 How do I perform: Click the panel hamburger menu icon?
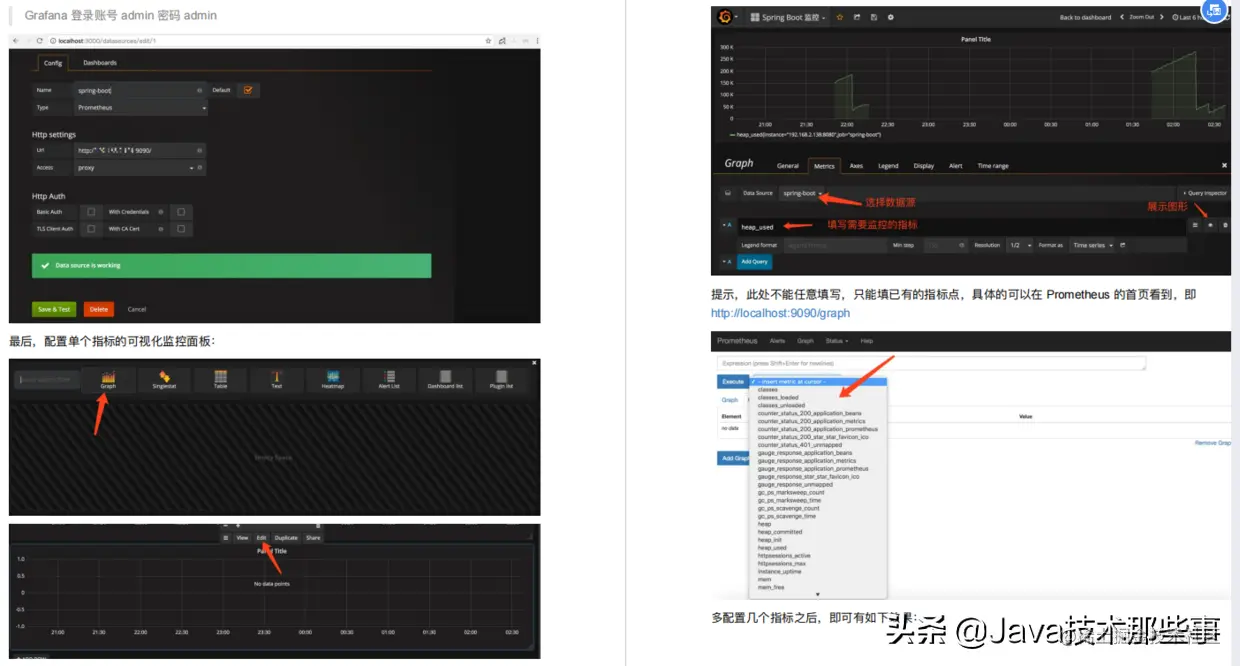pos(226,538)
